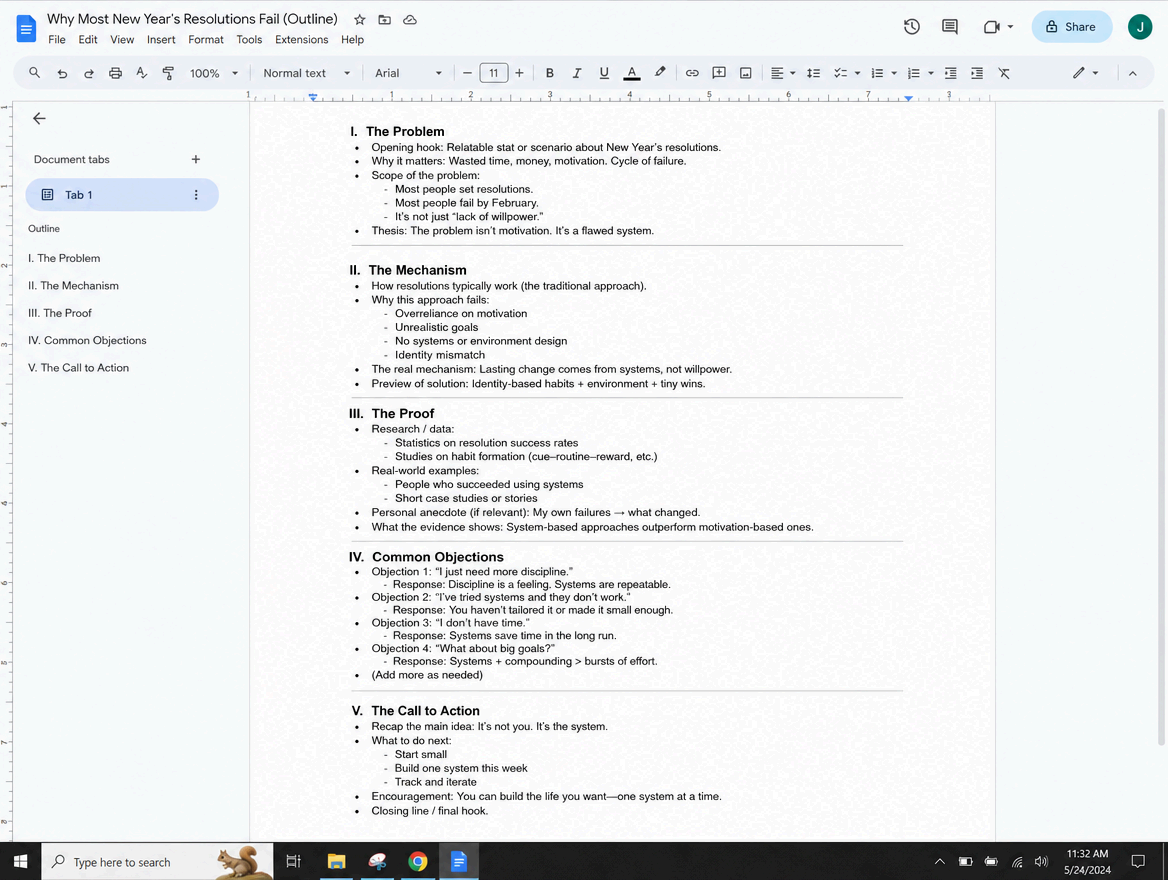This screenshot has height=880, width=1168.
Task: Open the Extensions menu
Action: coord(302,39)
